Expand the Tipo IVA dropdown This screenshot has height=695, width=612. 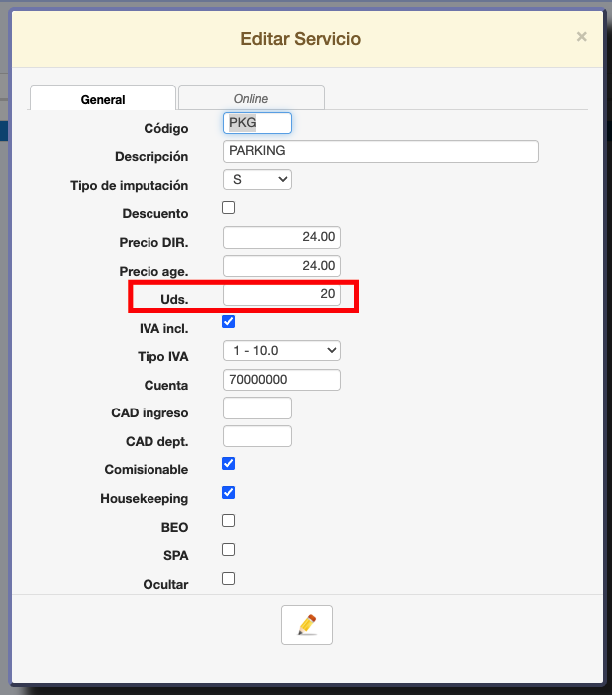(x=282, y=351)
